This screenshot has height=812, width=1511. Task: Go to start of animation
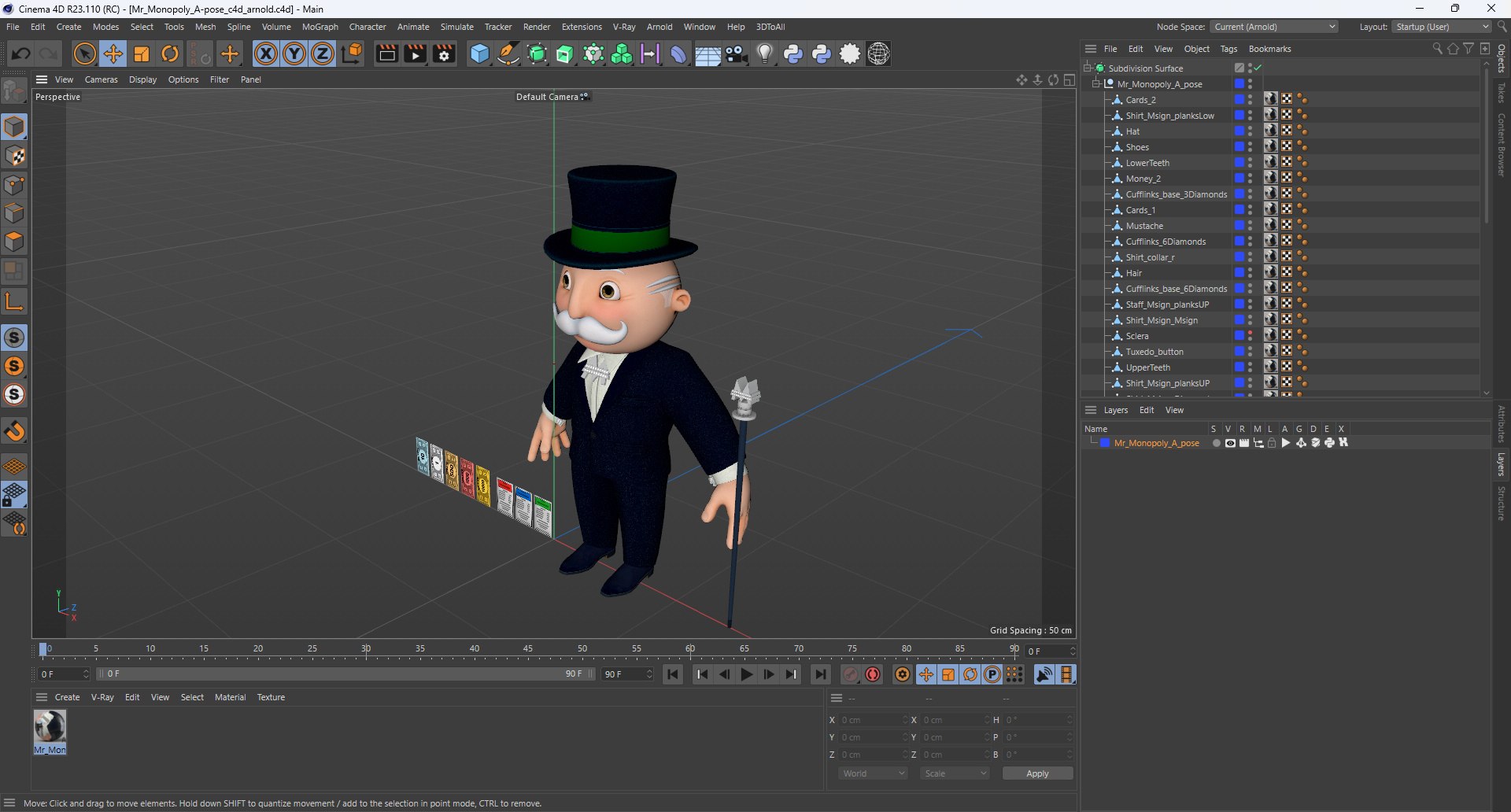pyautogui.click(x=672, y=674)
